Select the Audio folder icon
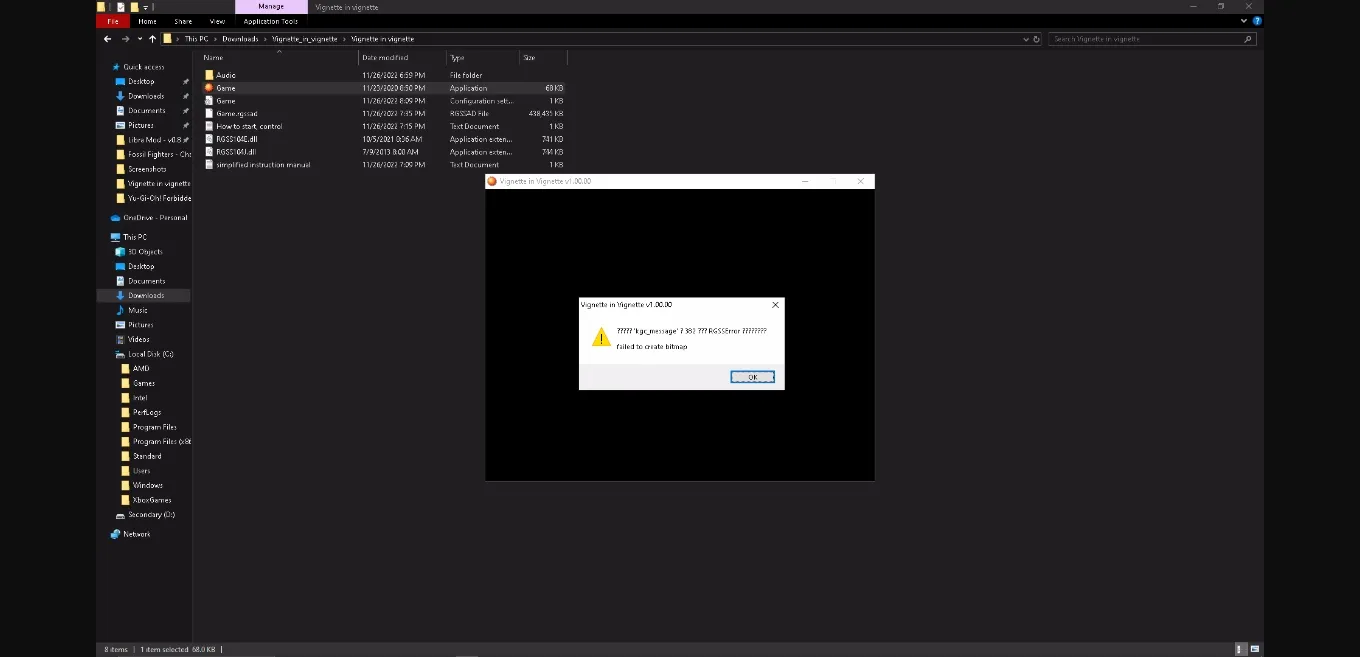Image resolution: width=1360 pixels, height=657 pixels. click(210, 75)
